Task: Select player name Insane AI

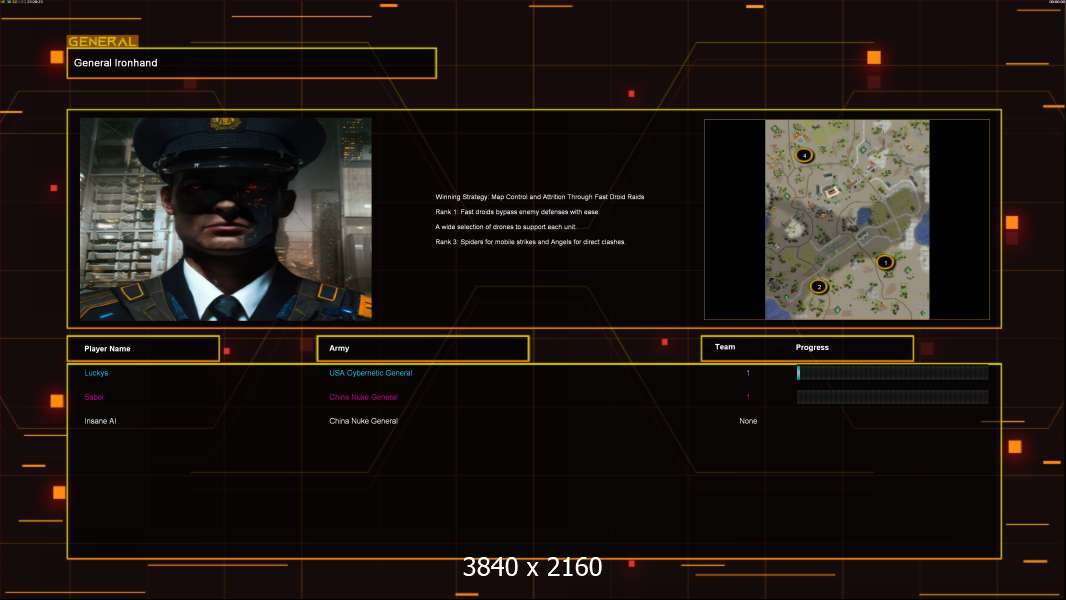Action: (x=100, y=421)
